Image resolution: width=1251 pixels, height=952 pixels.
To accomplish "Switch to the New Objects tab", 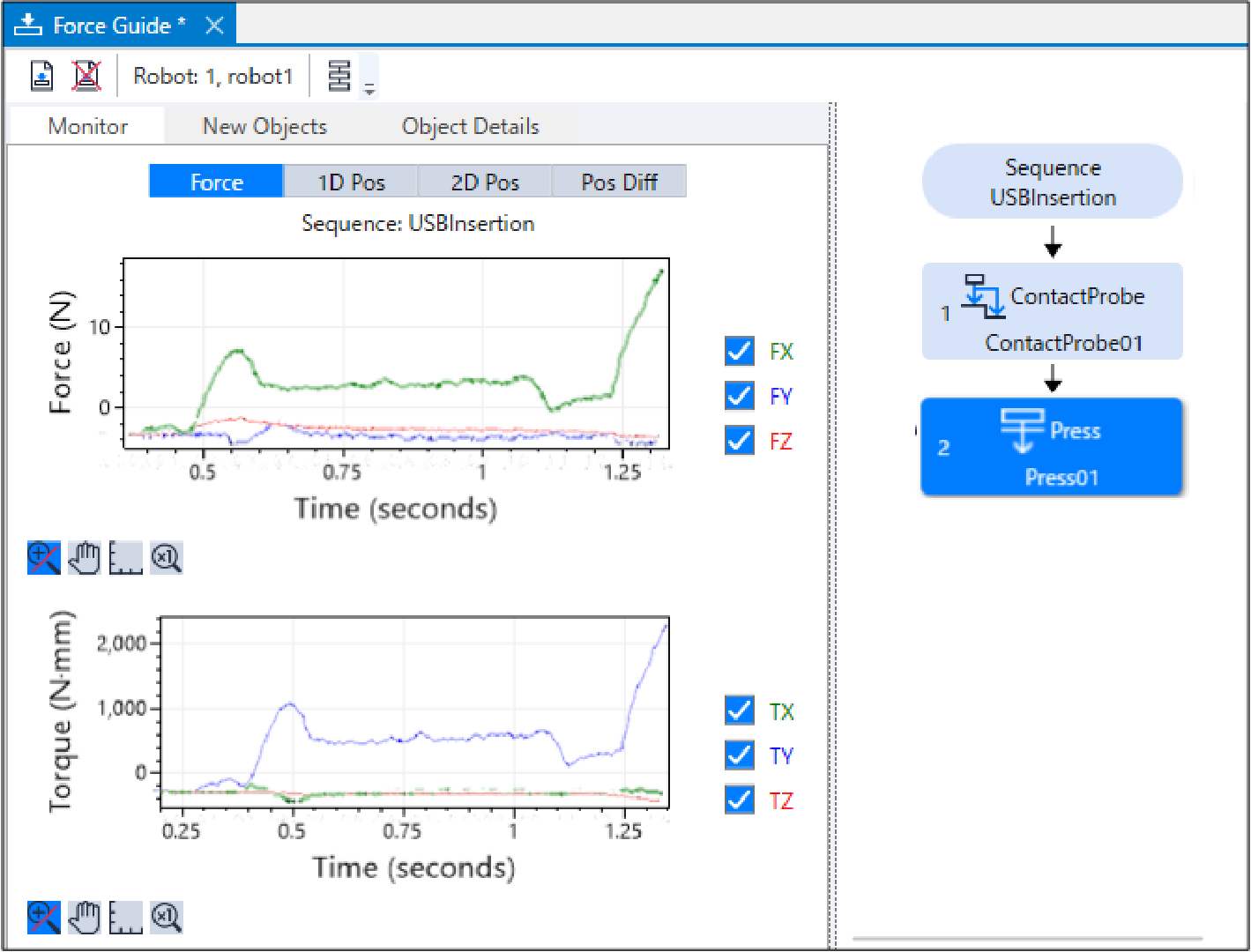I will pyautogui.click(x=264, y=126).
